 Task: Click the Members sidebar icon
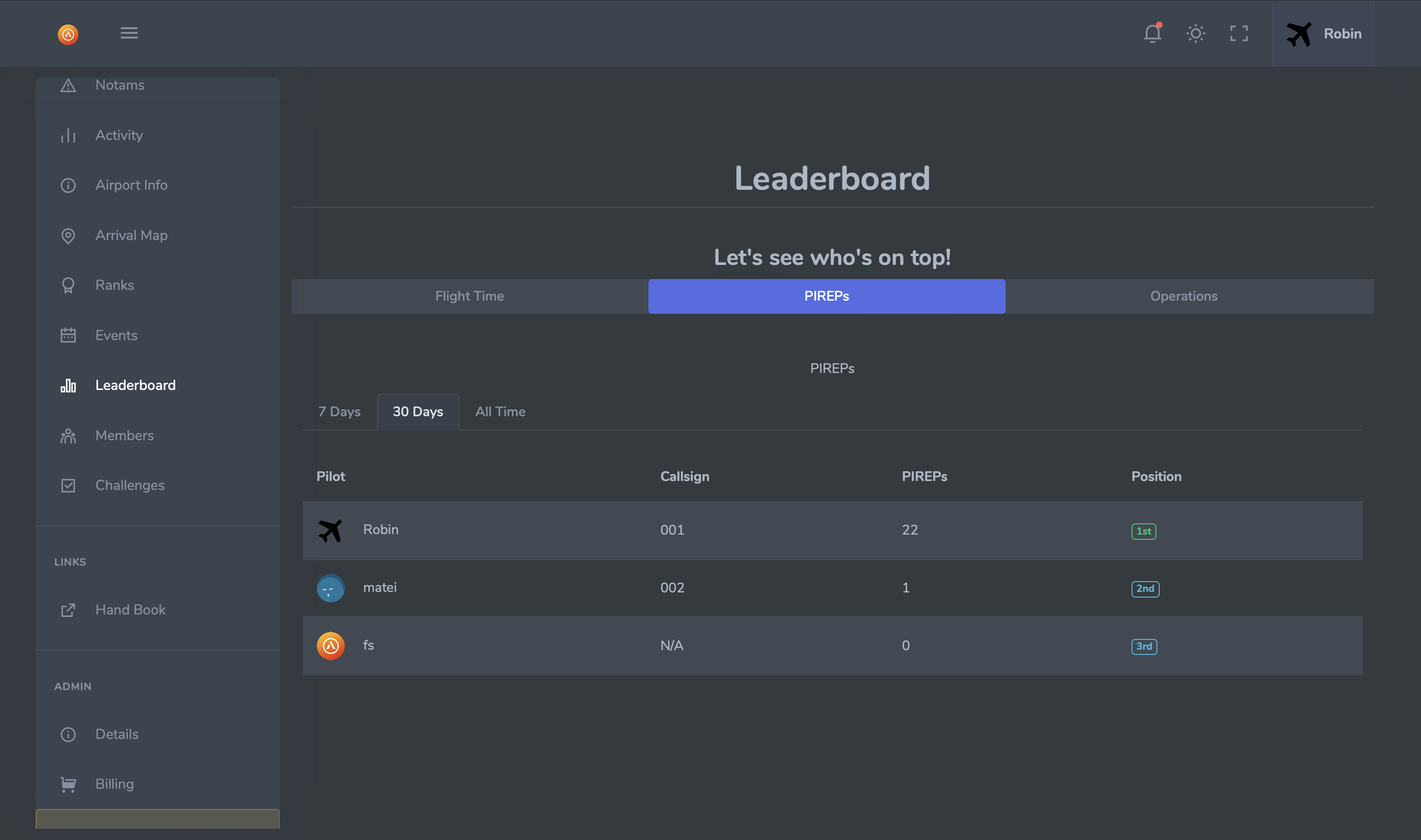[x=67, y=434]
